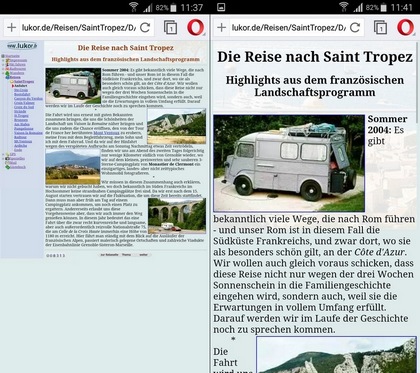The image size is (420, 373).
Task: Focus the left URL address field
Action: (79, 28)
